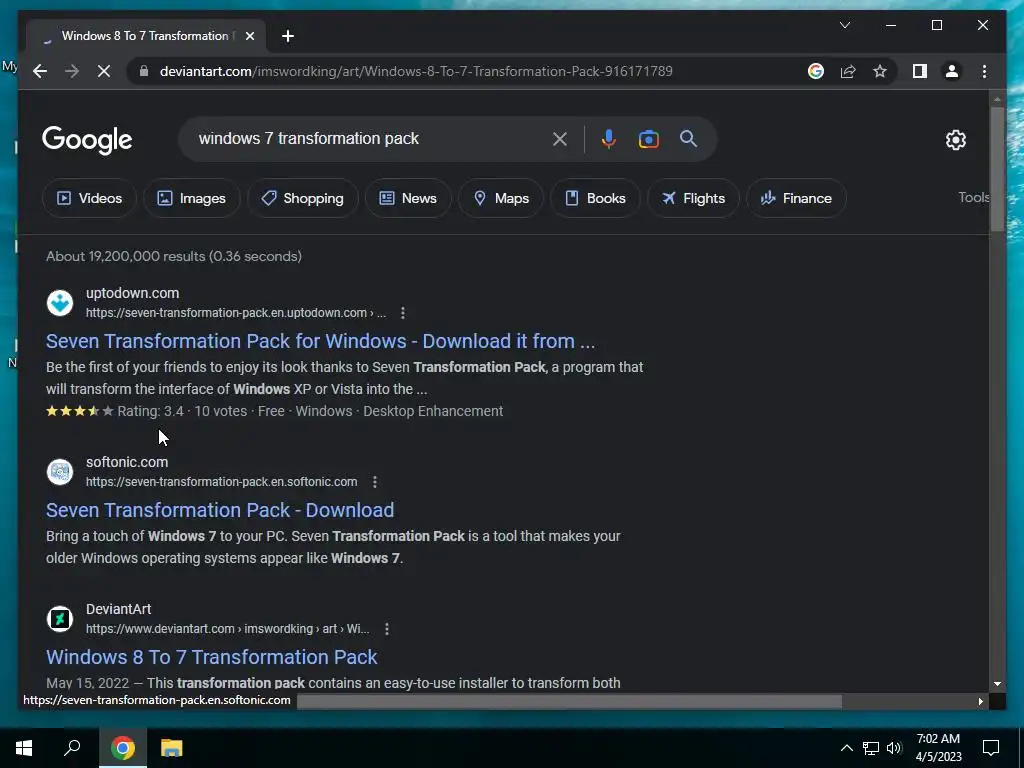Open Seven Transformation Pack for Windows uptodown link
1024x768 pixels.
coord(320,341)
